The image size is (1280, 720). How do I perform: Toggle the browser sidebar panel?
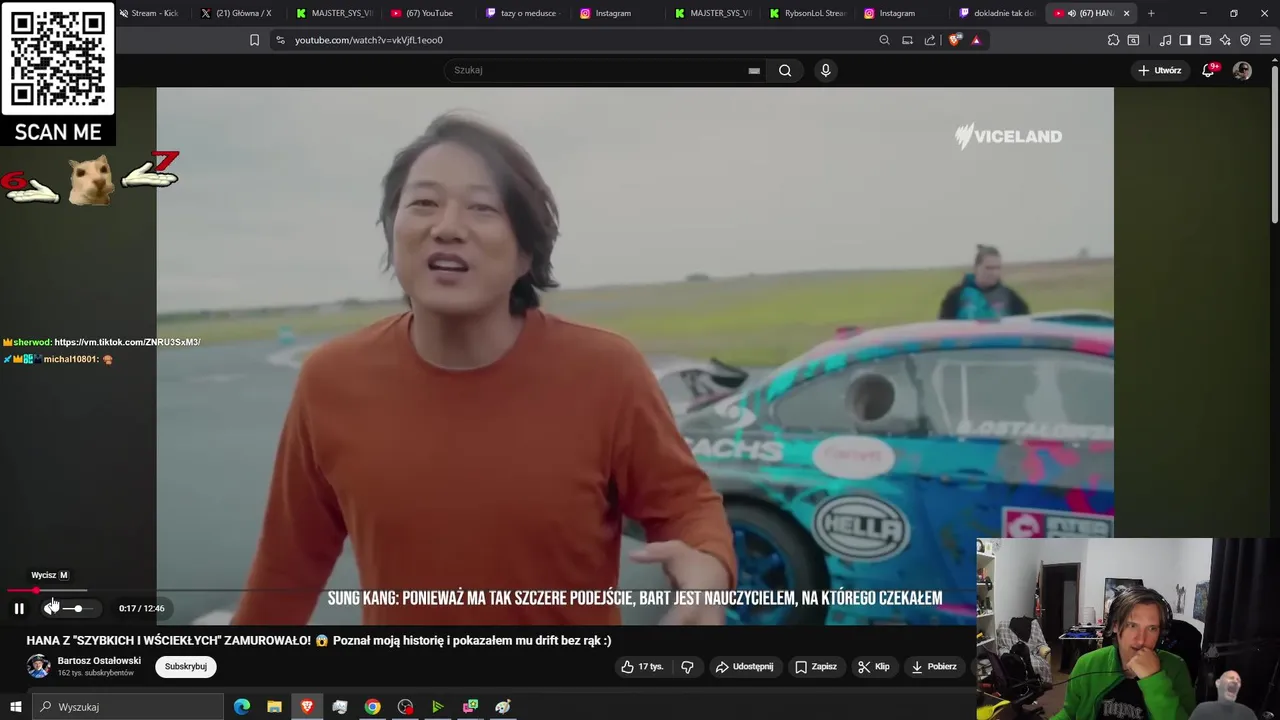[1185, 40]
